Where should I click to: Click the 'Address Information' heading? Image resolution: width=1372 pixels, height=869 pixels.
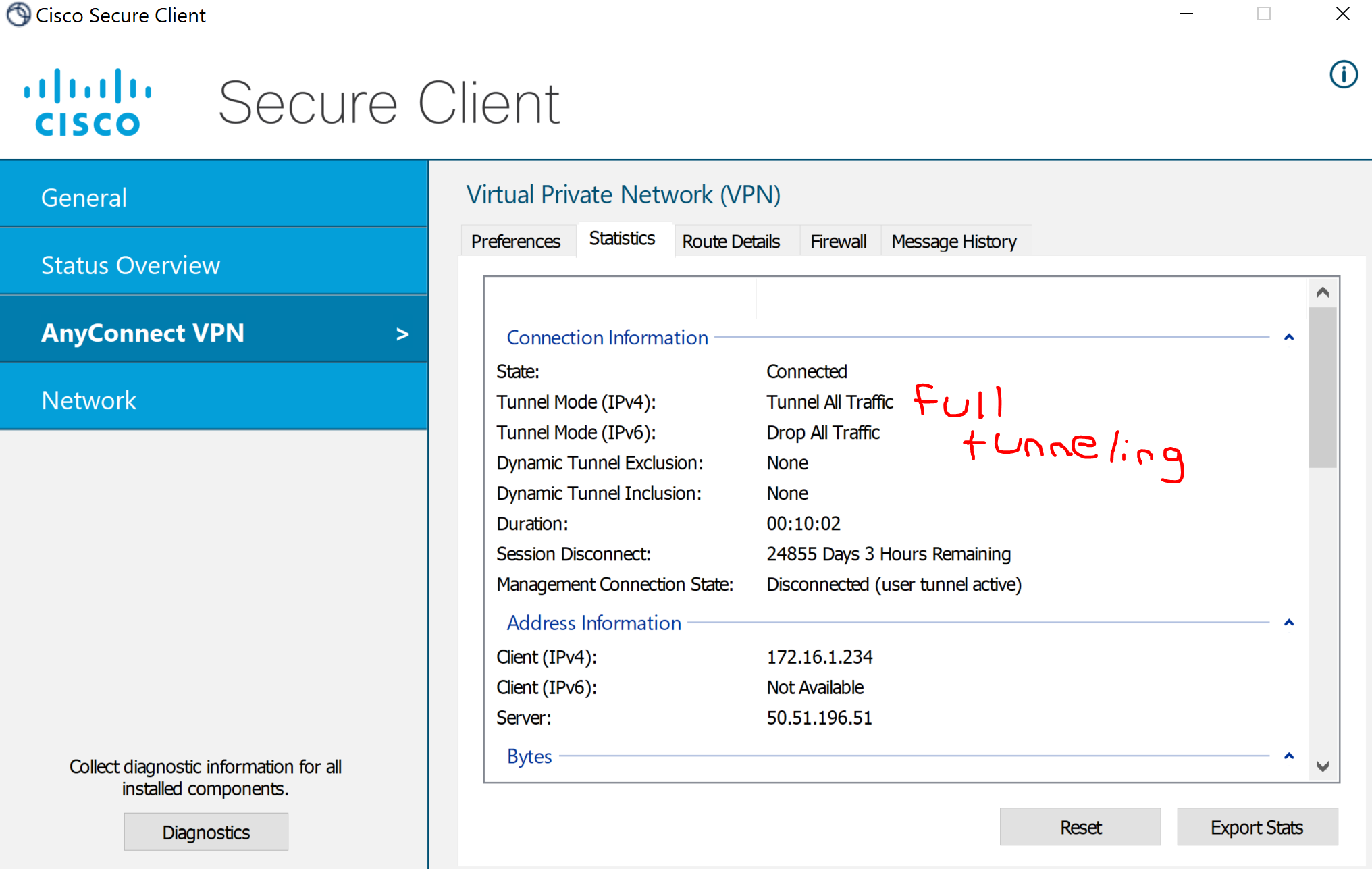tap(593, 623)
